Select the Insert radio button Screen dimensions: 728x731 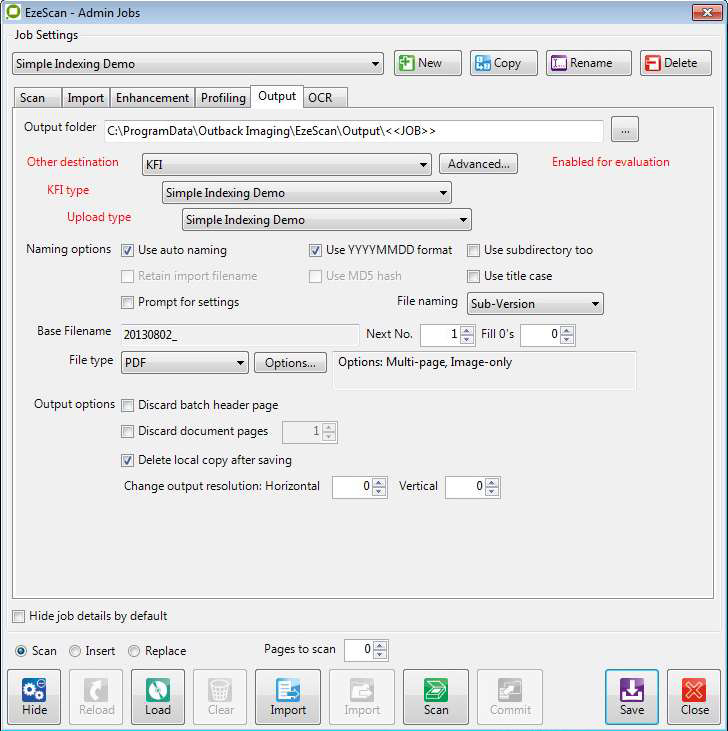point(75,651)
